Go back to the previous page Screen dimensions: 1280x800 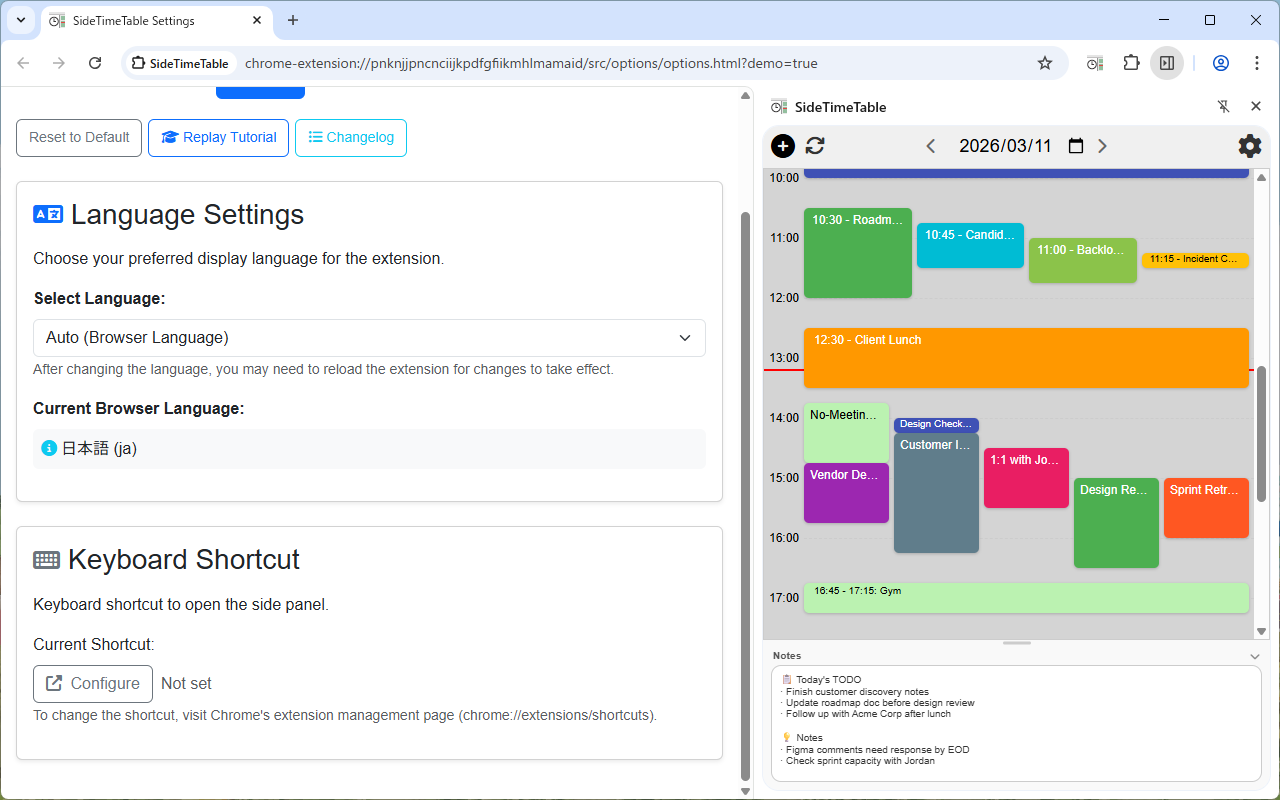click(23, 63)
